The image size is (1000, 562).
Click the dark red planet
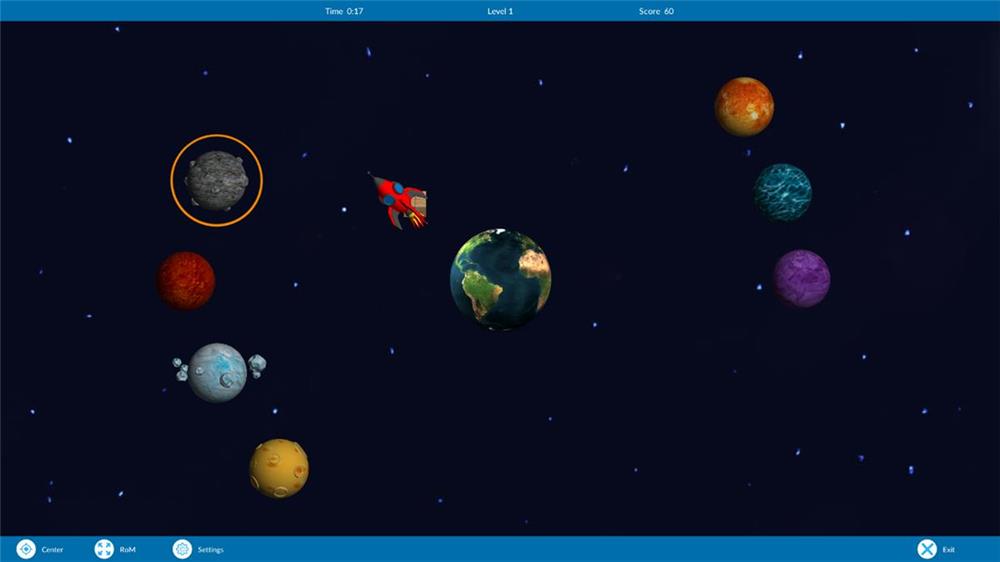tap(186, 280)
